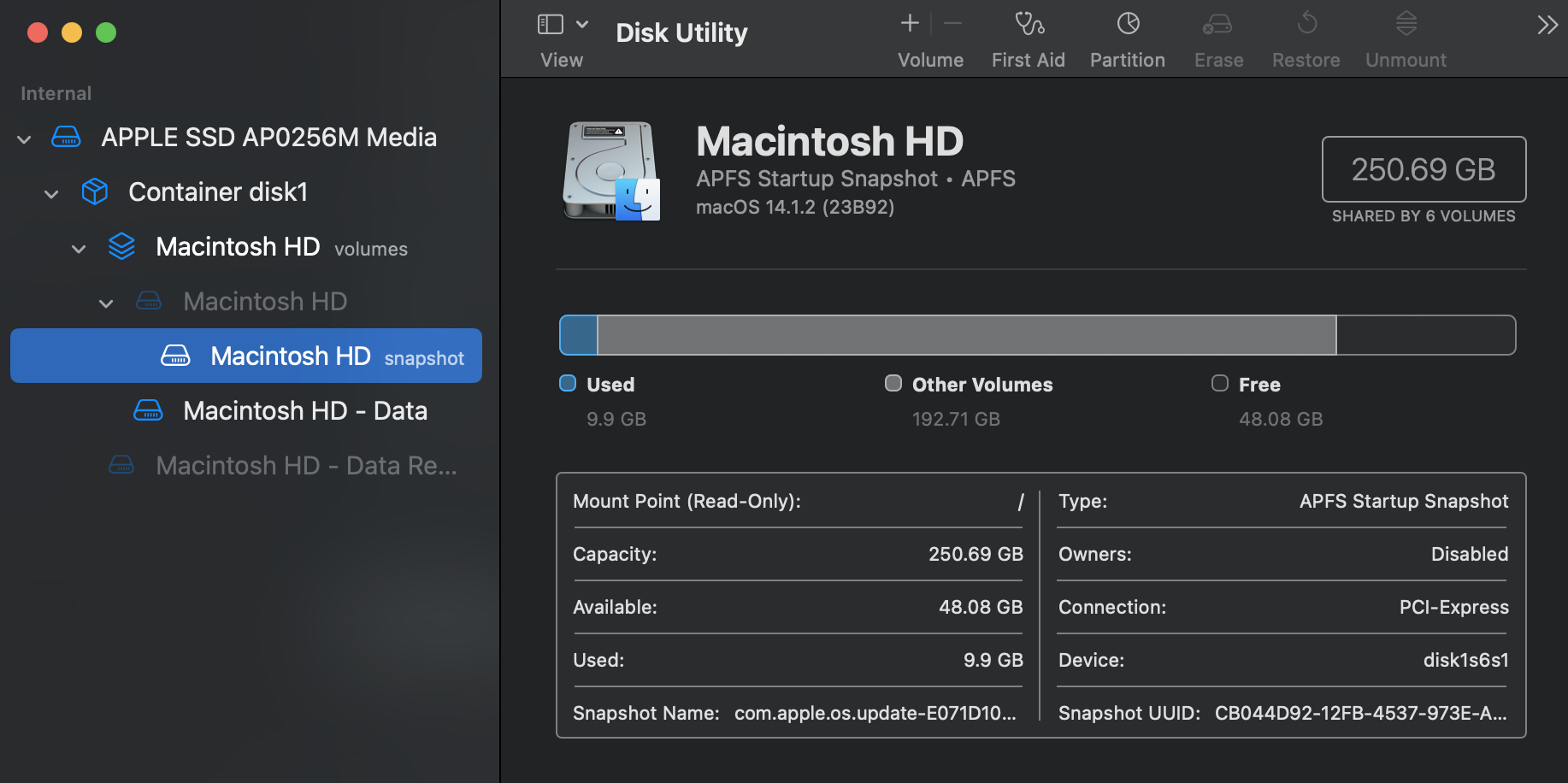Click APFS Startup Snapshot • APFS subtitle
1568x783 pixels.
[x=856, y=178]
